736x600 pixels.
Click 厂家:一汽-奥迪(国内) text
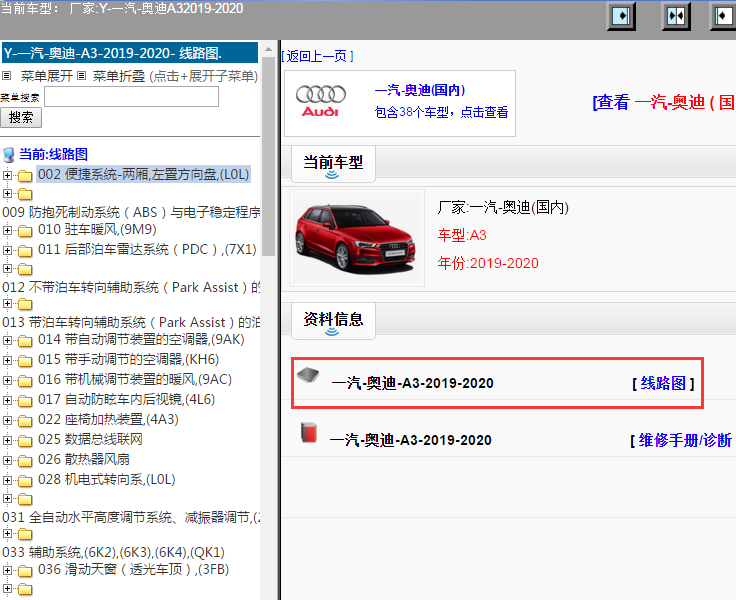point(503,207)
